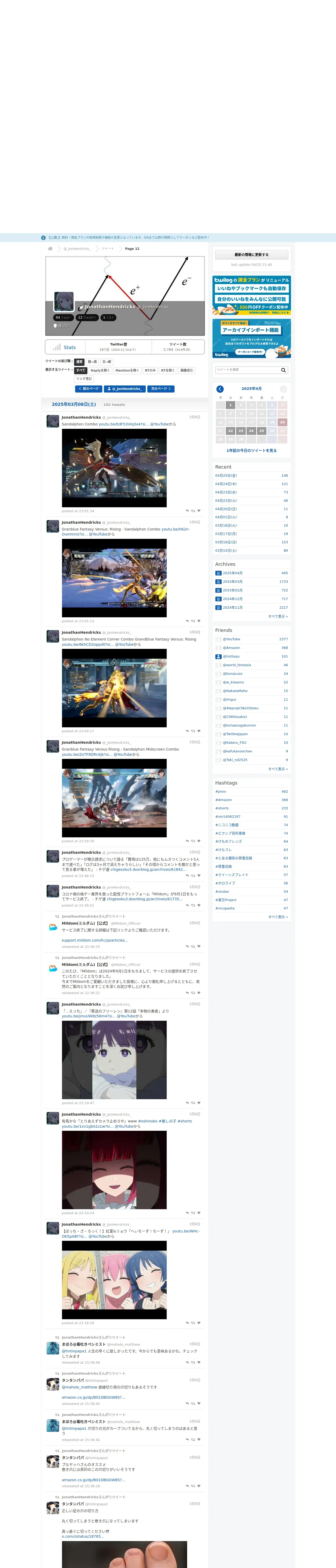Click the 最新の情報に更新する button

click(x=251, y=255)
